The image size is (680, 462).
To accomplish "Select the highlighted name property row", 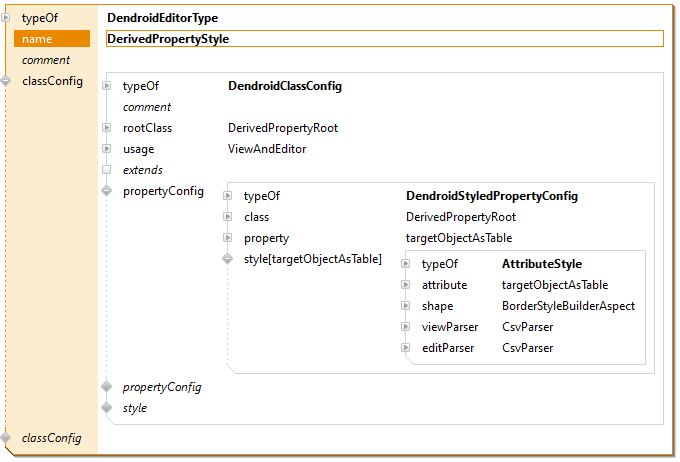I will click(x=52, y=39).
